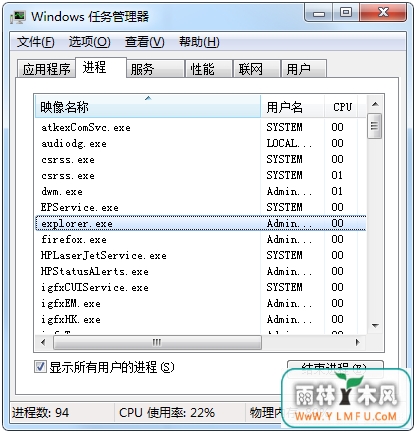Sort processes by CPU column header
This screenshot has width=416, height=433.
pyautogui.click(x=341, y=107)
